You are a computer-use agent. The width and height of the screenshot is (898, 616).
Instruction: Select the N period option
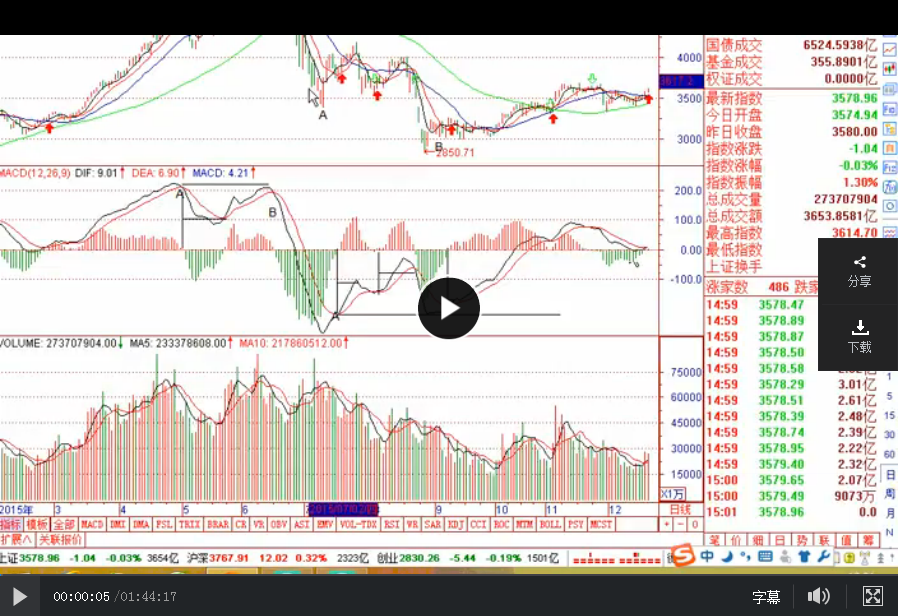pos(889,532)
